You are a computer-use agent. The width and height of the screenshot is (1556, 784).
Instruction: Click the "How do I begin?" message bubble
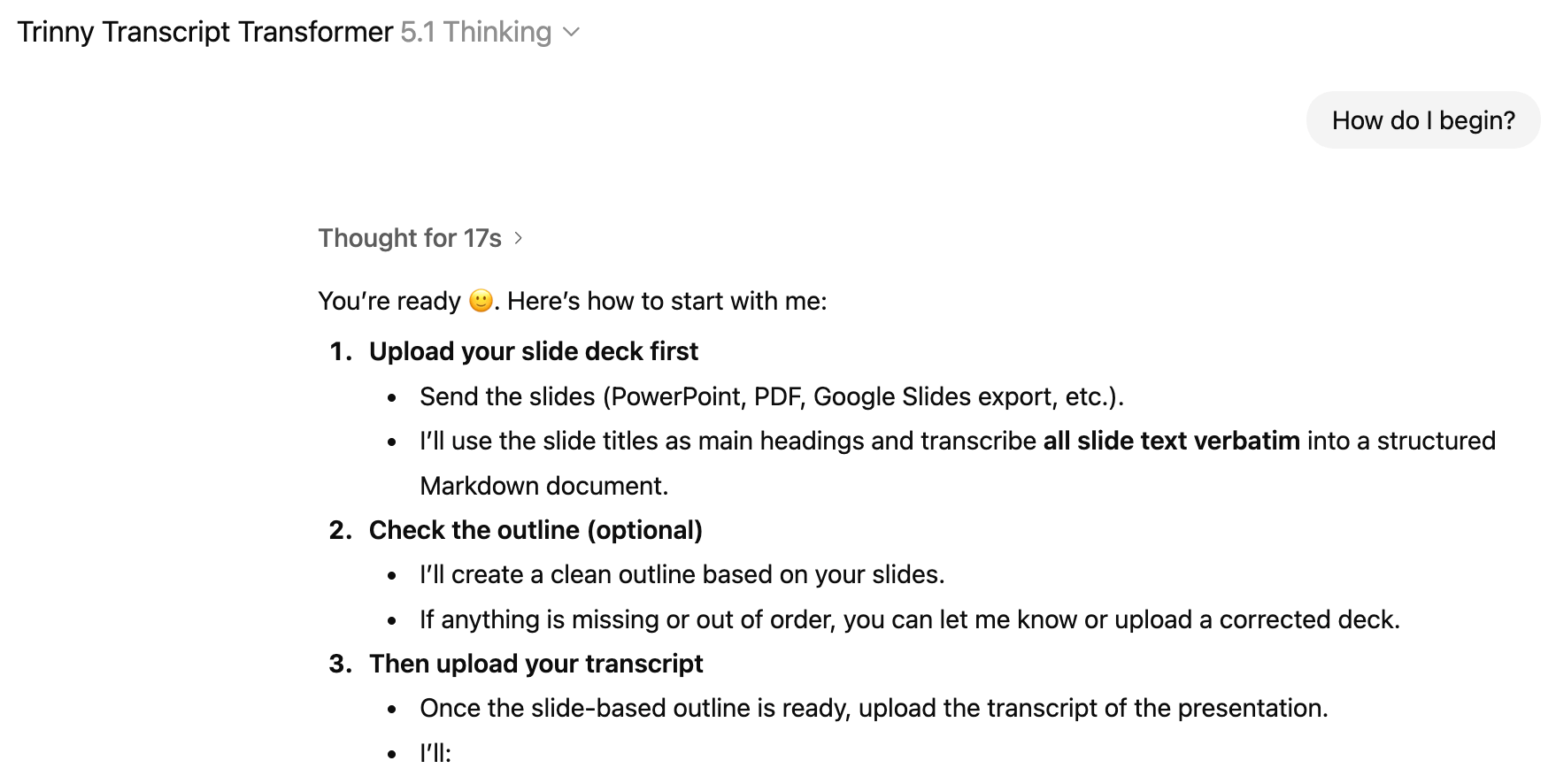pyautogui.click(x=1422, y=120)
